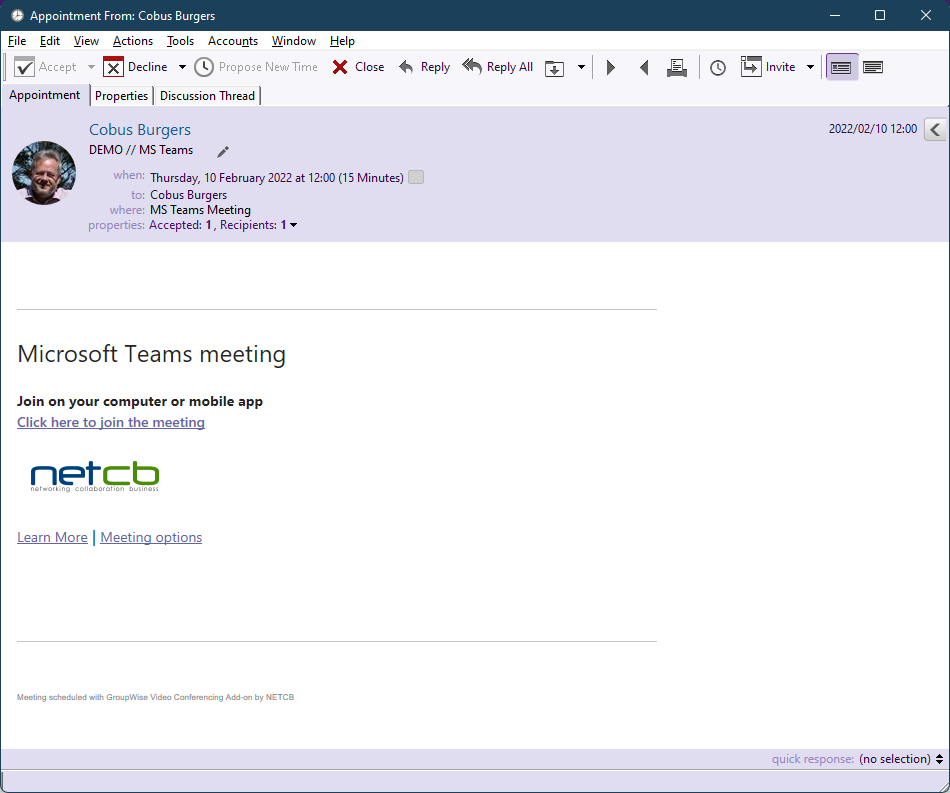Open the Meeting options link
Screen dimensions: 950x793
pos(151,537)
